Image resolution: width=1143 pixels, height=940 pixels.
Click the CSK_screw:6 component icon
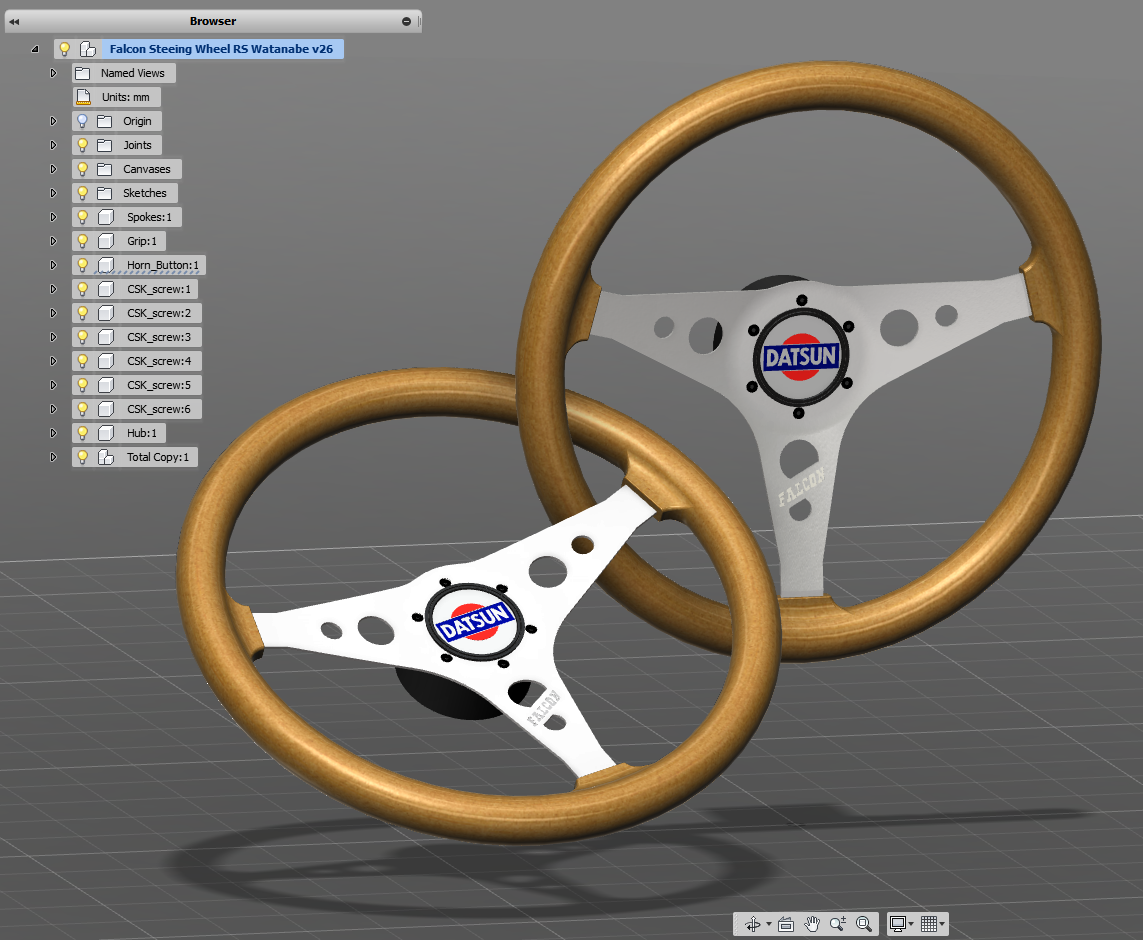coord(106,409)
